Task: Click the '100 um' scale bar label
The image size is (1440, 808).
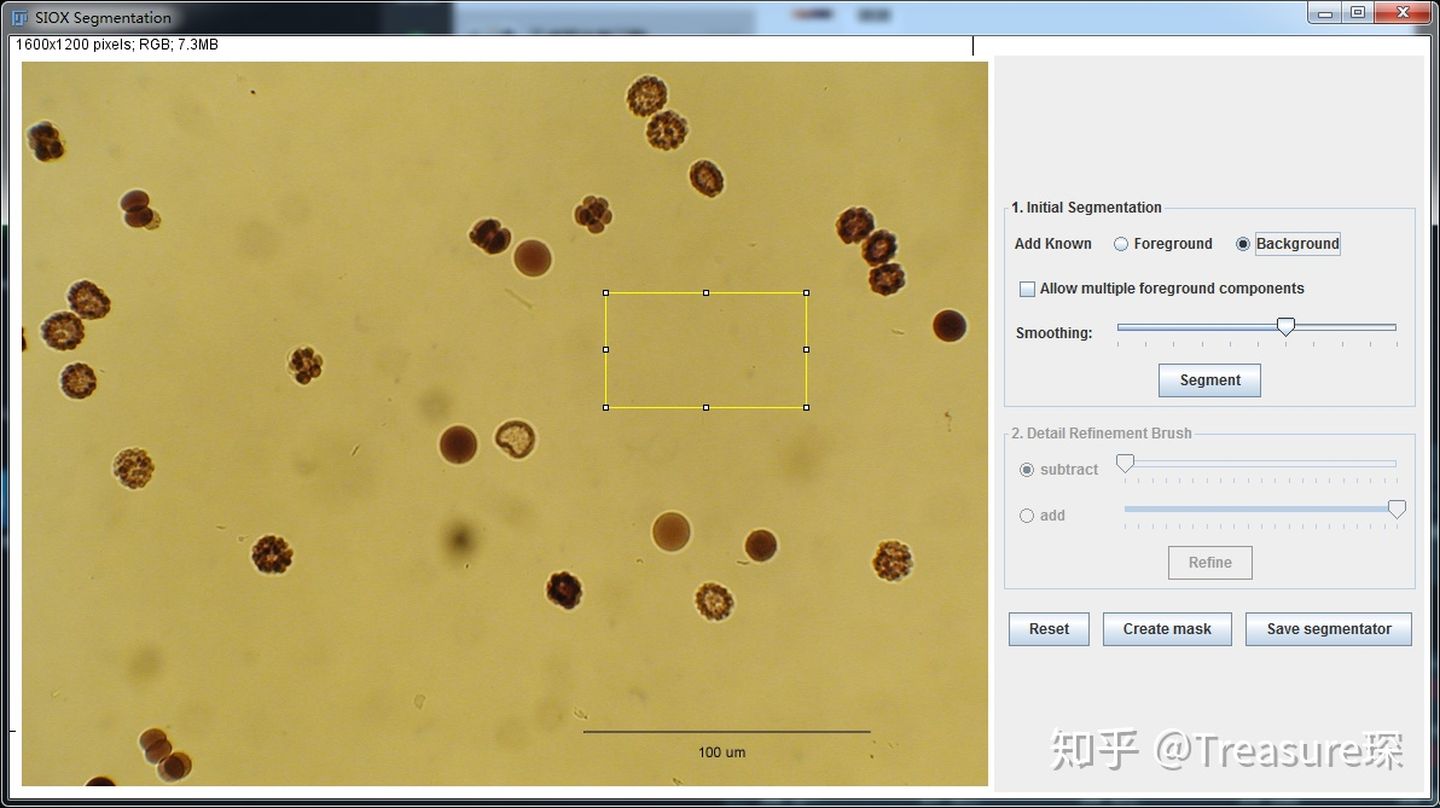Action: [x=722, y=752]
